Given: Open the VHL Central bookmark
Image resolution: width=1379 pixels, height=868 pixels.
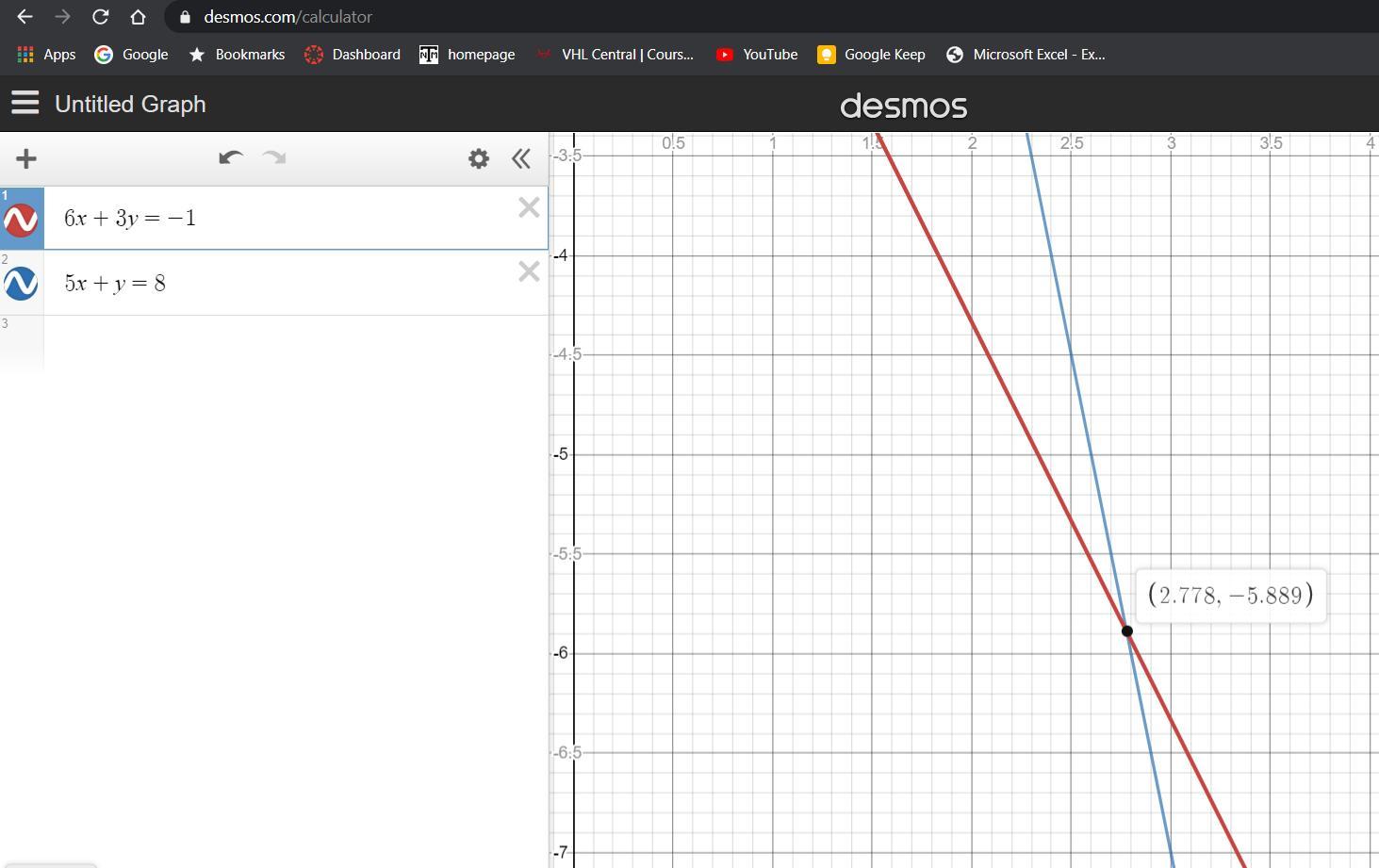Looking at the screenshot, I should click(x=615, y=55).
